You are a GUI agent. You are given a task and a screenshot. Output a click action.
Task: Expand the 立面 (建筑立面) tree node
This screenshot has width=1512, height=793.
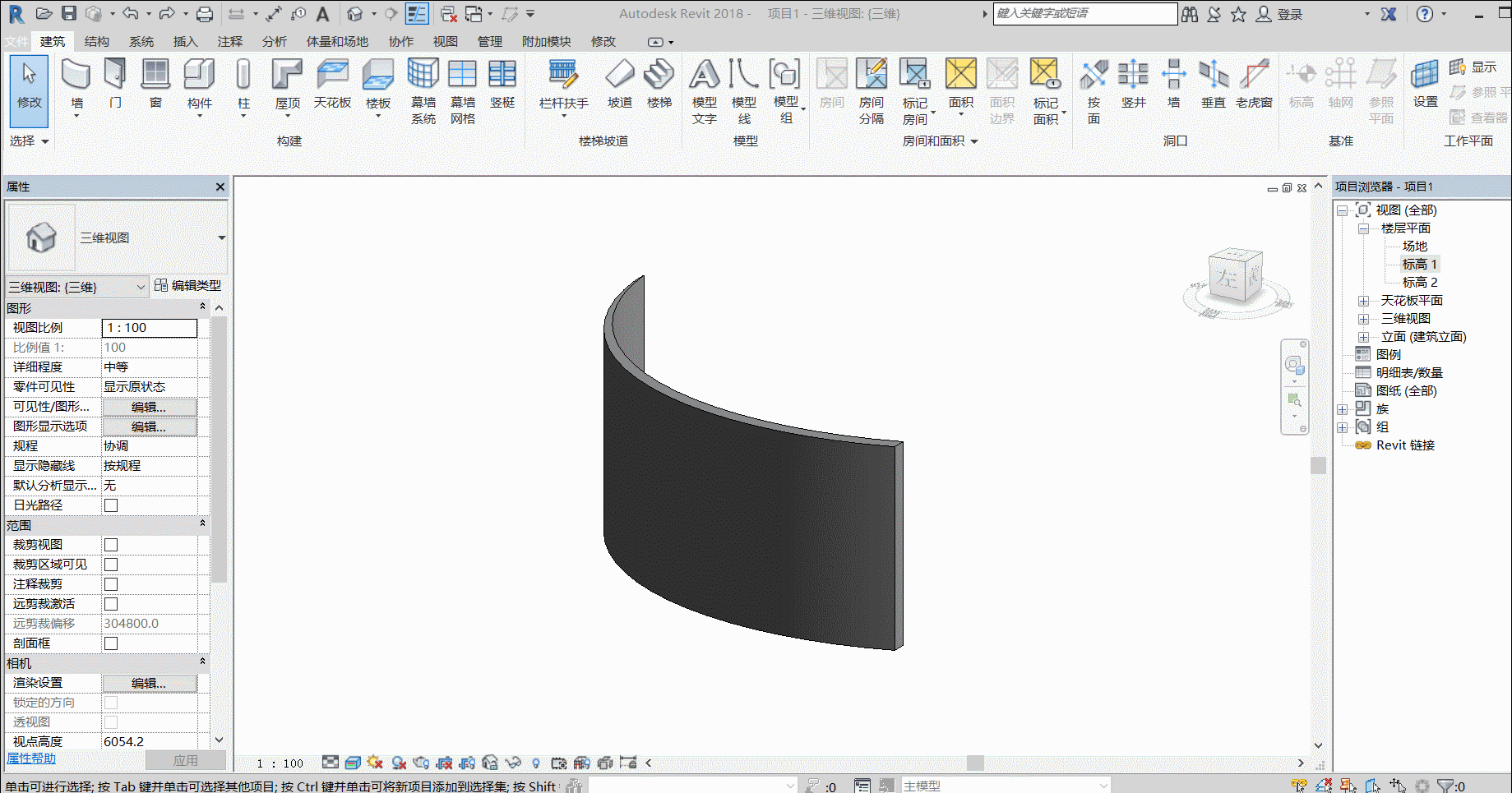(1363, 337)
